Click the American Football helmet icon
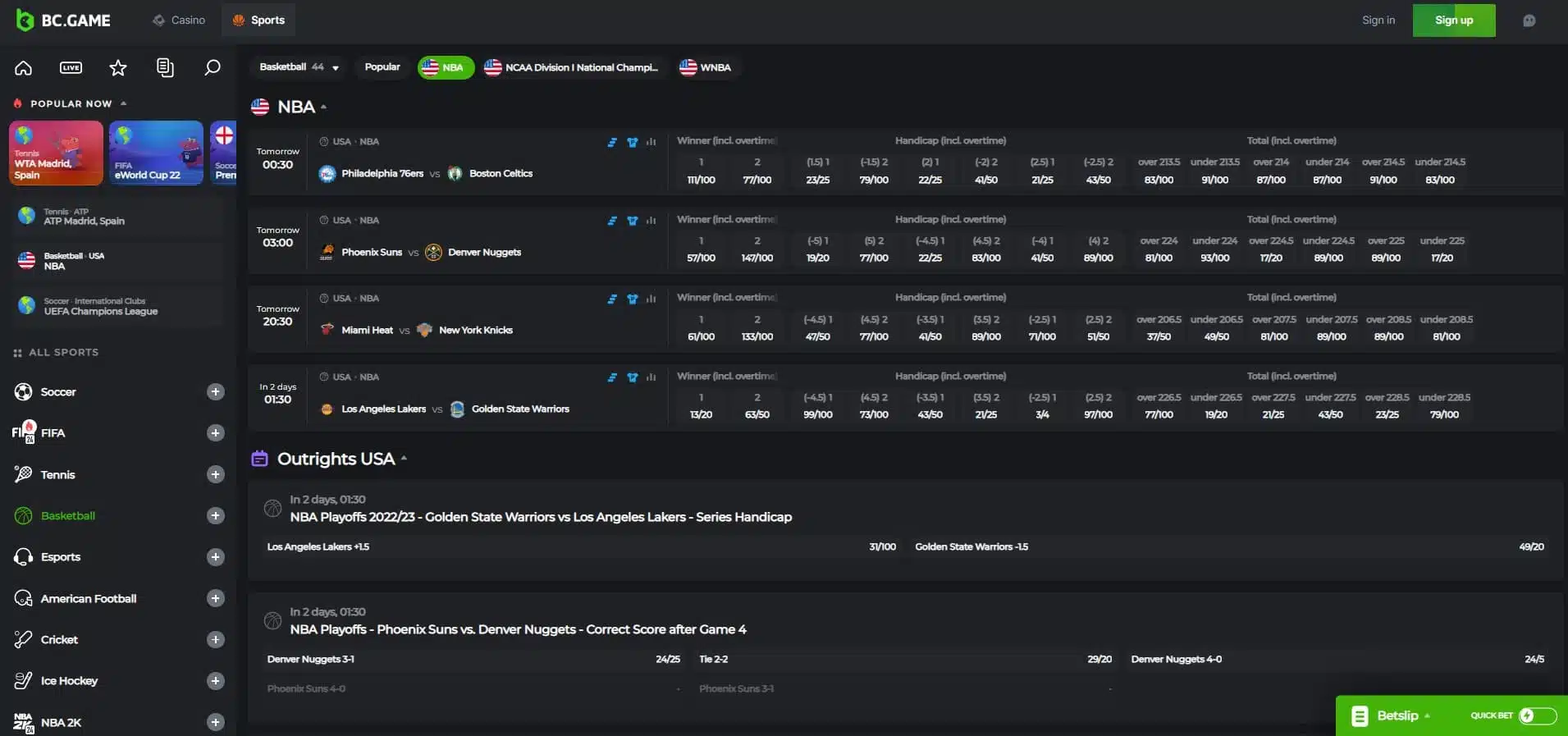Viewport: 1568px width, 736px height. click(23, 598)
